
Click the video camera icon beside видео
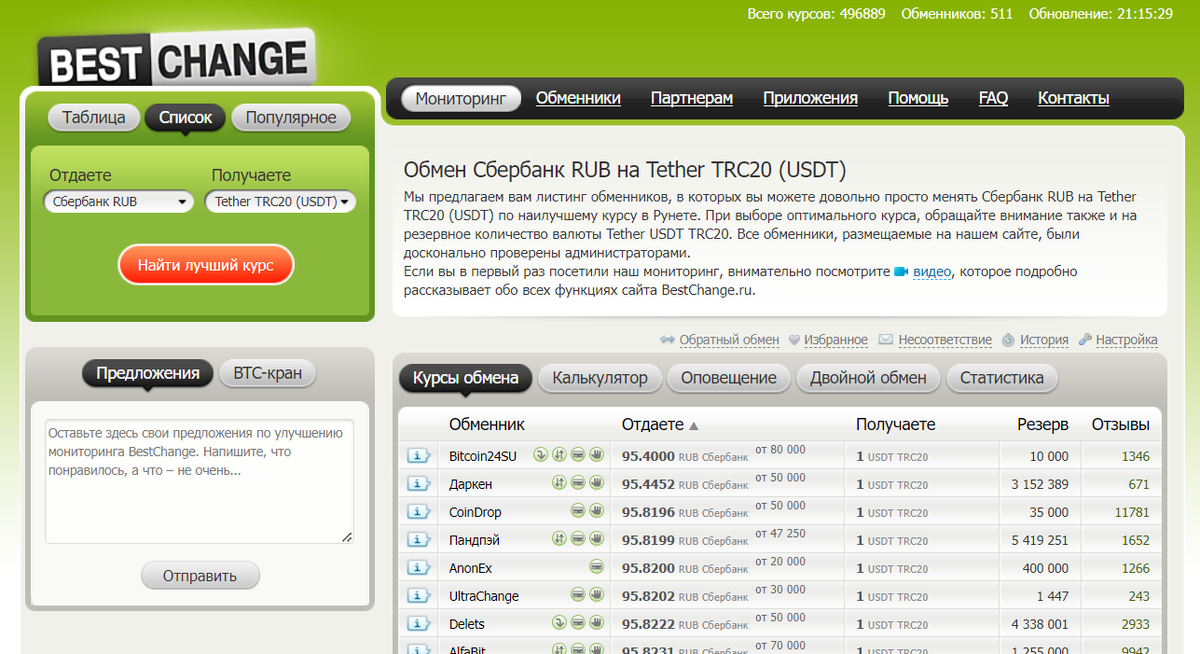pyautogui.click(x=901, y=272)
